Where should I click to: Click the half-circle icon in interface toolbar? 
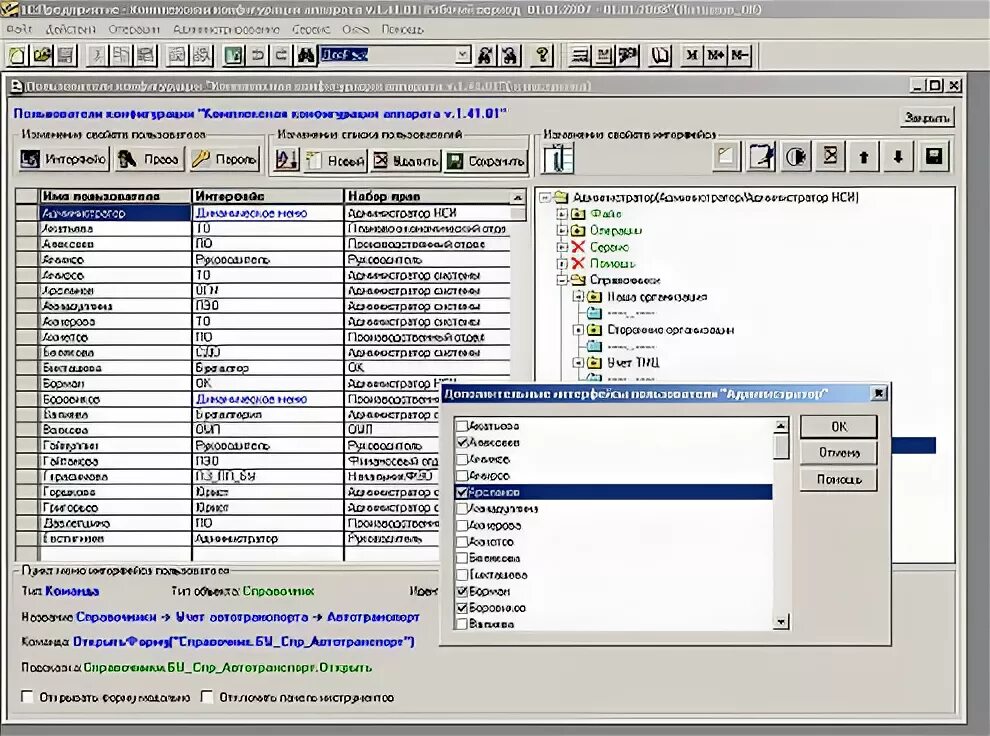pyautogui.click(x=796, y=157)
